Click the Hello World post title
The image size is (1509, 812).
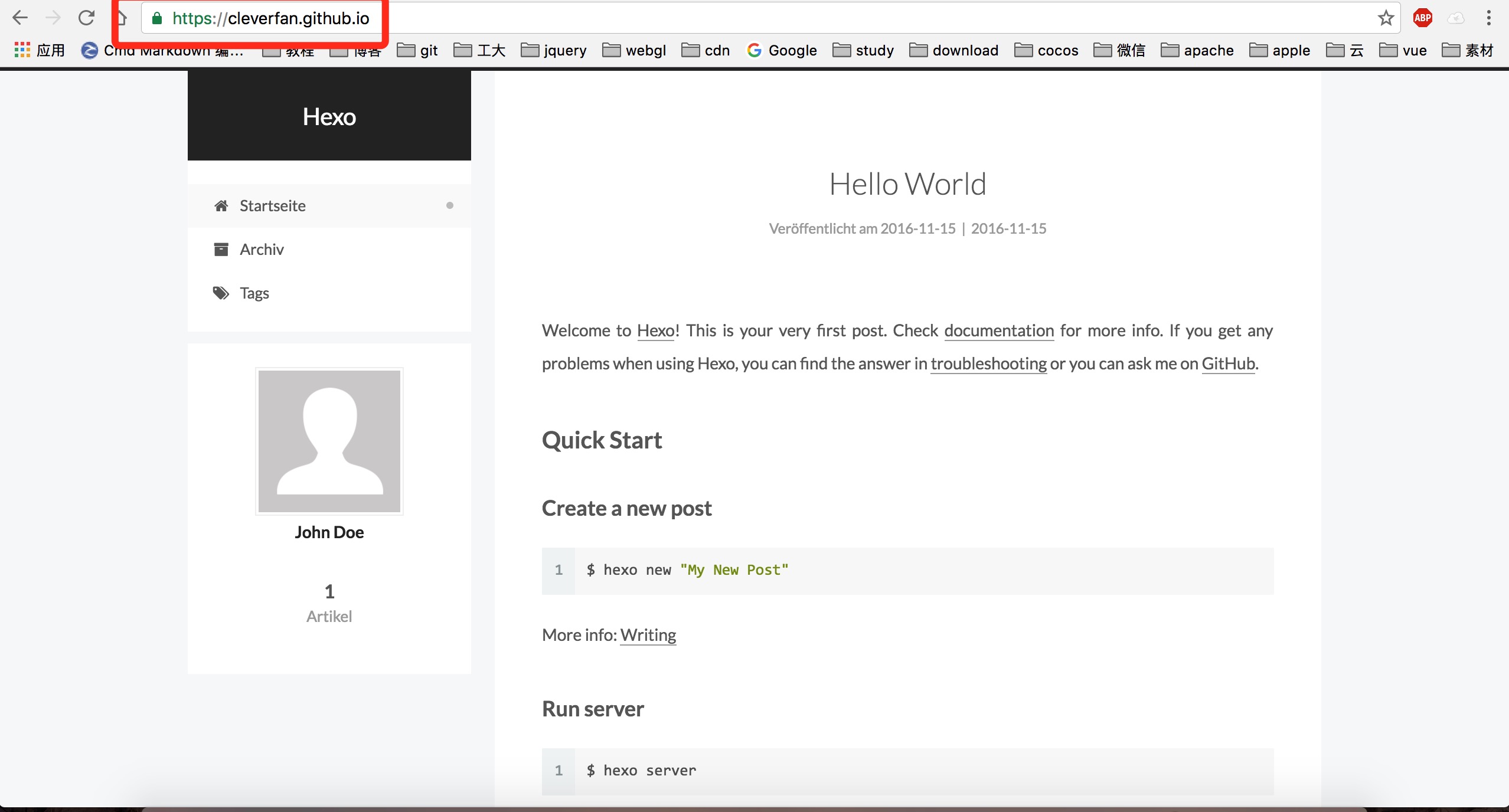coord(907,184)
